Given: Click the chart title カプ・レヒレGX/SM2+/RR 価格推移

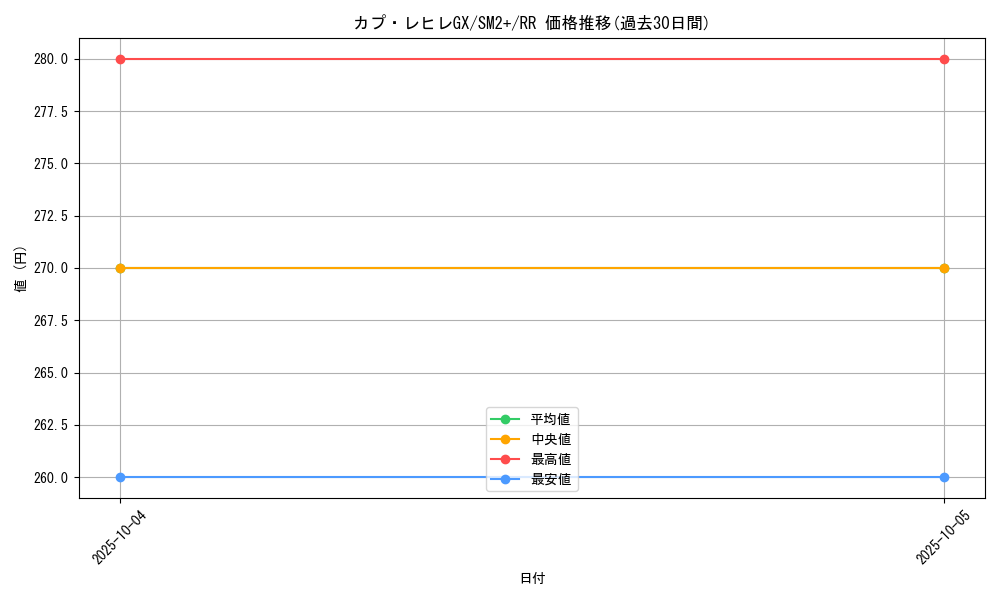Looking at the screenshot, I should pos(531,23).
